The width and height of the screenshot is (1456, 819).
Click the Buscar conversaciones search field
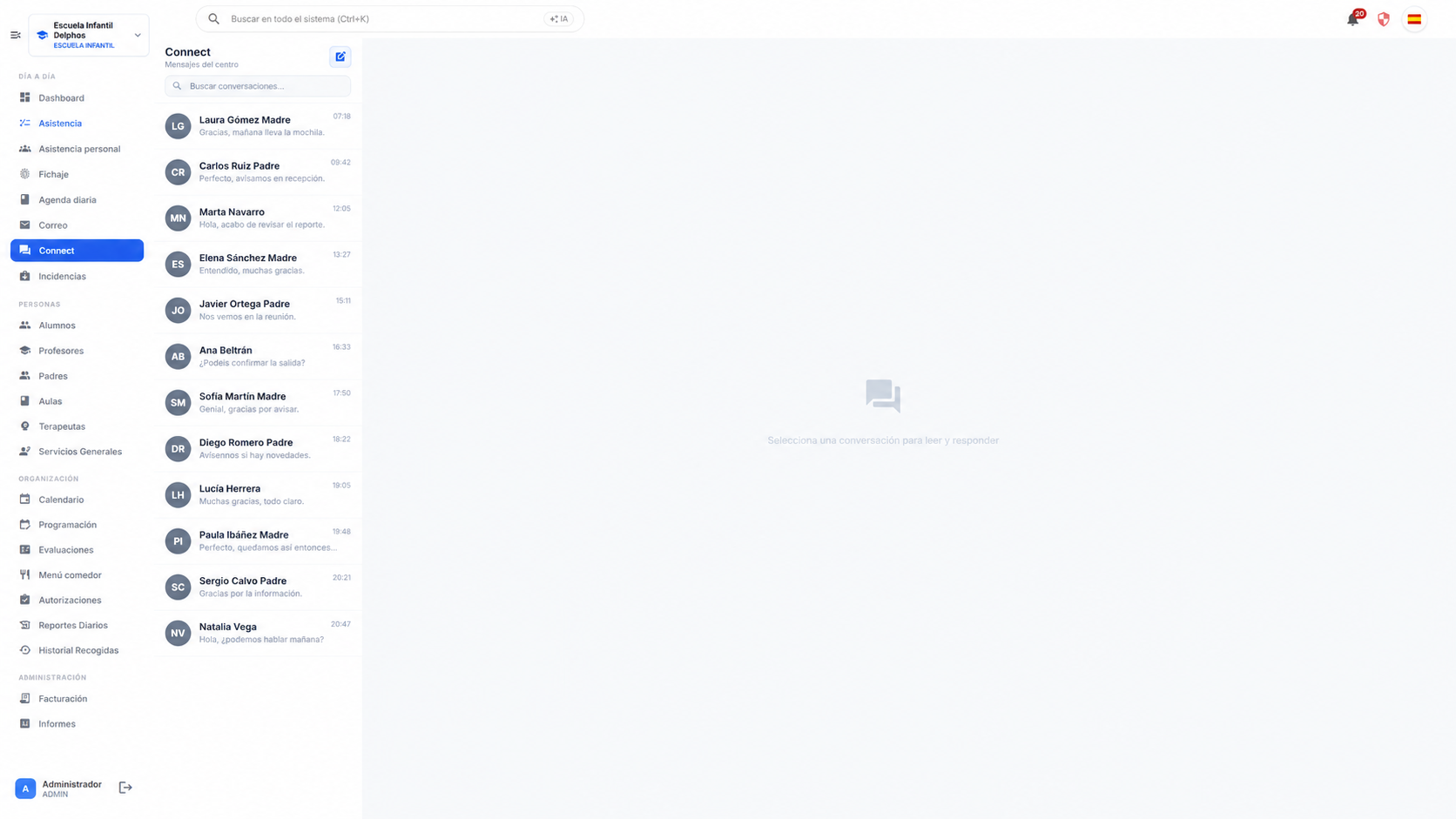coord(258,86)
